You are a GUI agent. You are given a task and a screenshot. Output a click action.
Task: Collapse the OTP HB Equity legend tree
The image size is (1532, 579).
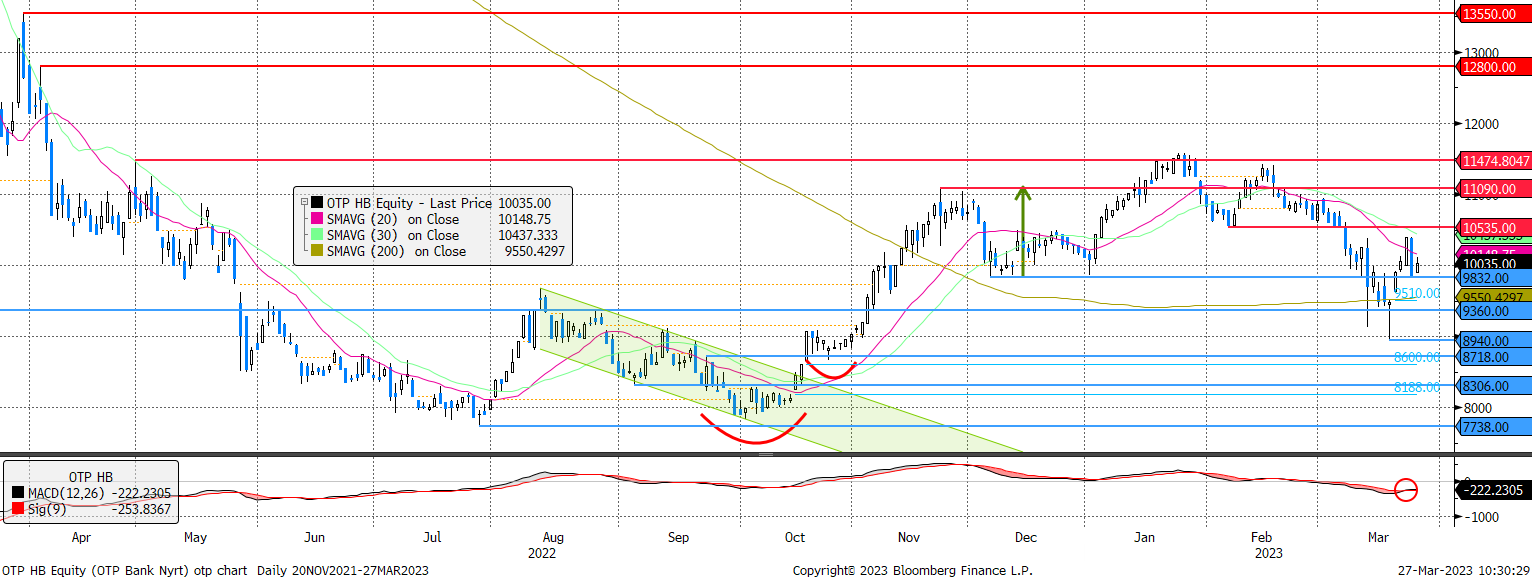point(305,203)
